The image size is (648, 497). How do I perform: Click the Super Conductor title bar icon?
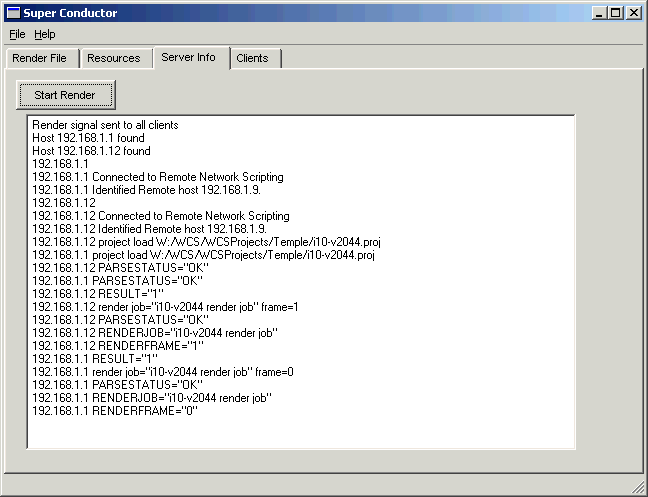14,13
